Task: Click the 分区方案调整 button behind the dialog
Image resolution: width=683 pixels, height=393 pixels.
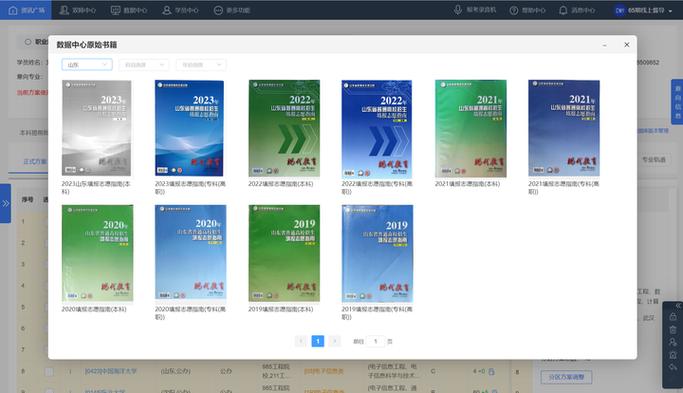Action: pyautogui.click(x=566, y=377)
